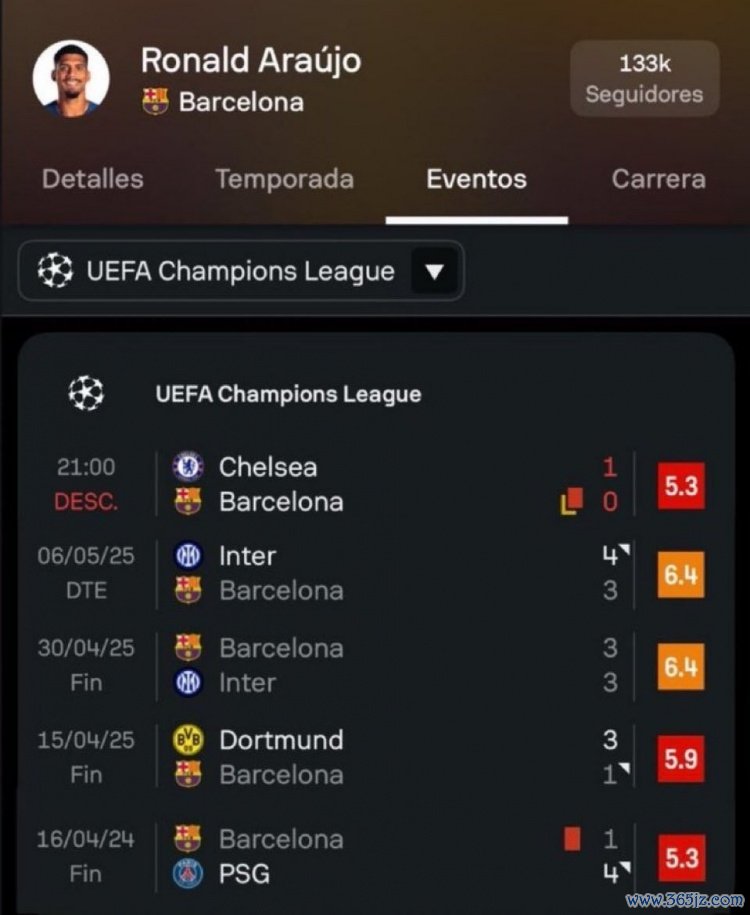Click the UEFA Champions League section header link
The height and width of the screenshot is (915, 750).
pos(288,394)
